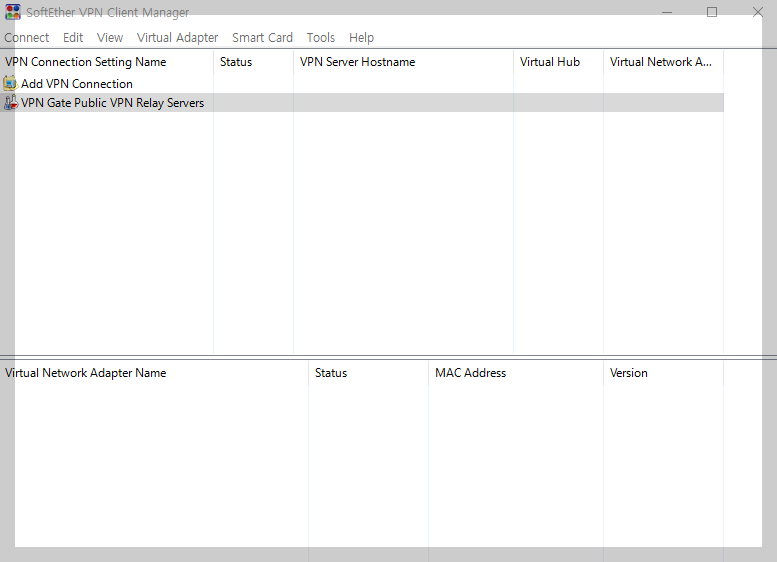The image size is (777, 562).
Task: Sort by MAC Address column header
Action: pyautogui.click(x=516, y=373)
